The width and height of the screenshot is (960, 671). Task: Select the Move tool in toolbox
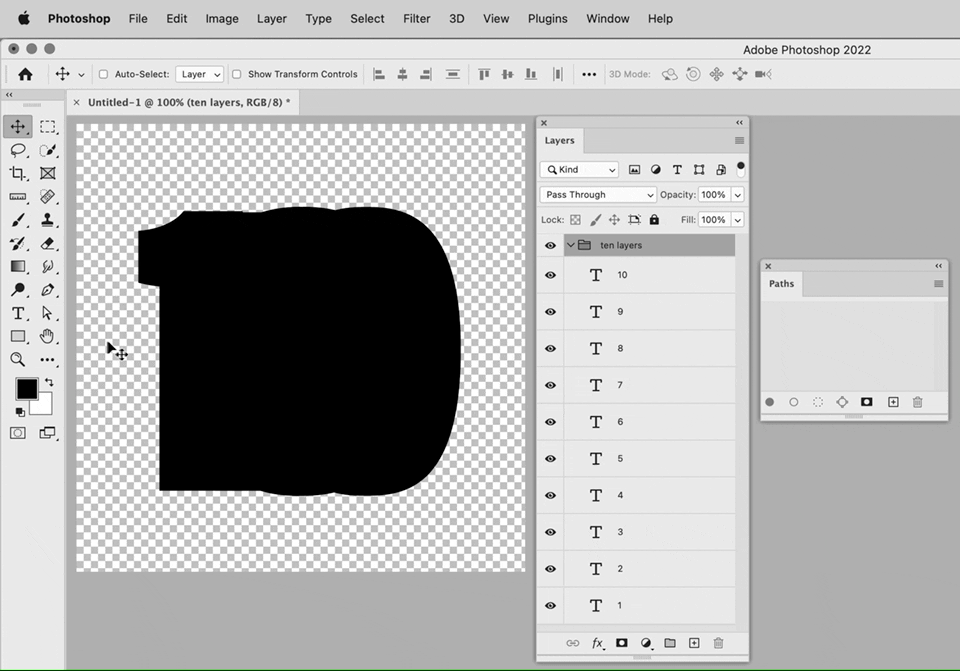18,127
